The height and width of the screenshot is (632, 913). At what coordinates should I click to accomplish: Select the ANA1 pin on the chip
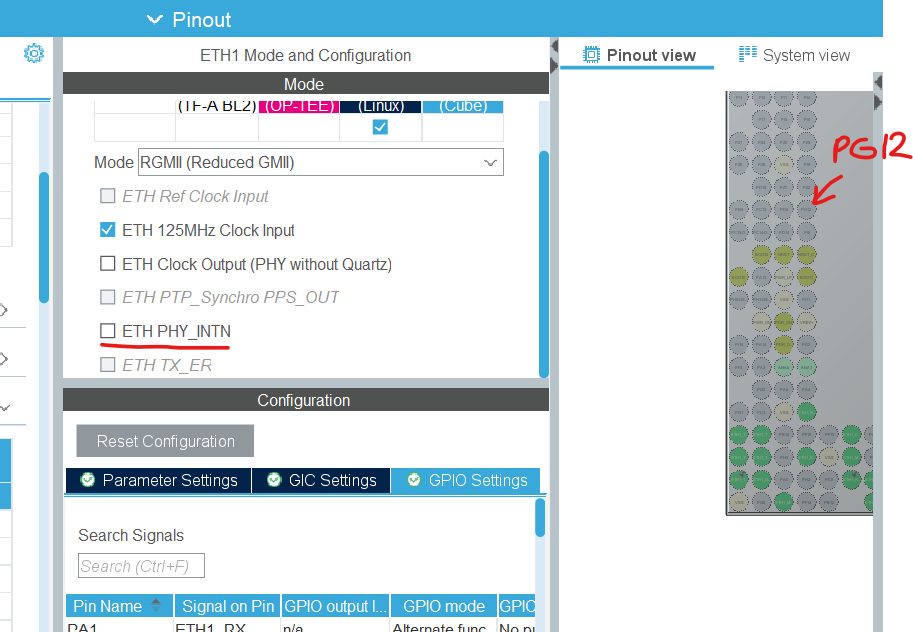pyautogui.click(x=806, y=367)
